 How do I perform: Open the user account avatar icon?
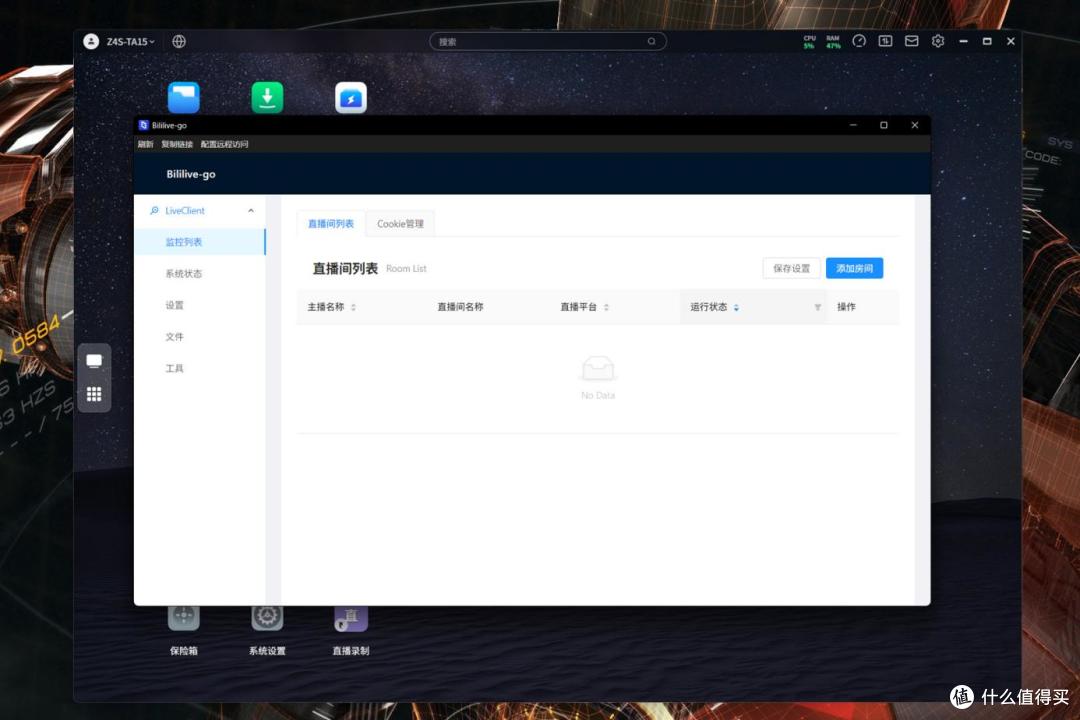pyautogui.click(x=91, y=41)
